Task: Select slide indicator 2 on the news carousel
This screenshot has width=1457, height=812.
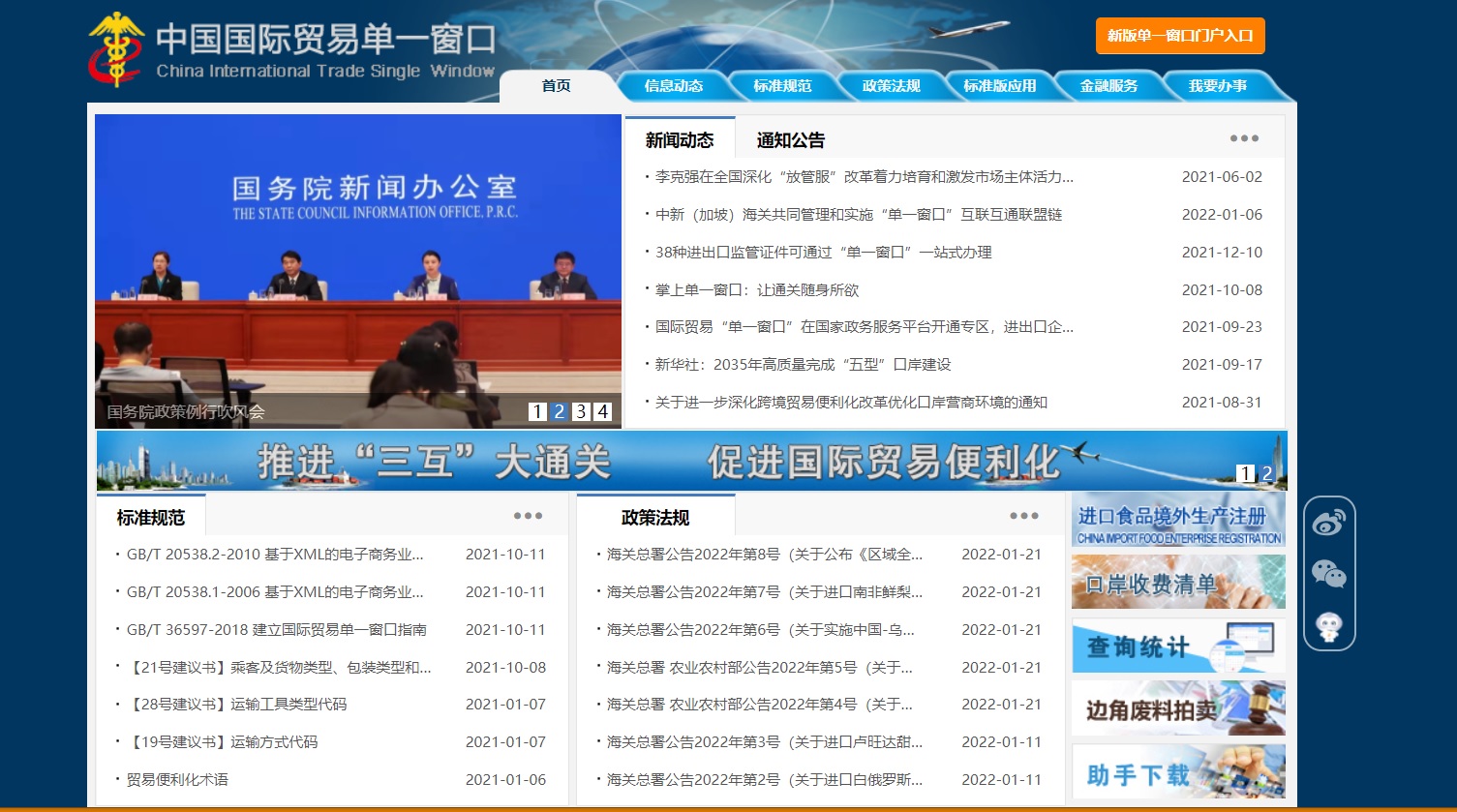Action: (560, 410)
